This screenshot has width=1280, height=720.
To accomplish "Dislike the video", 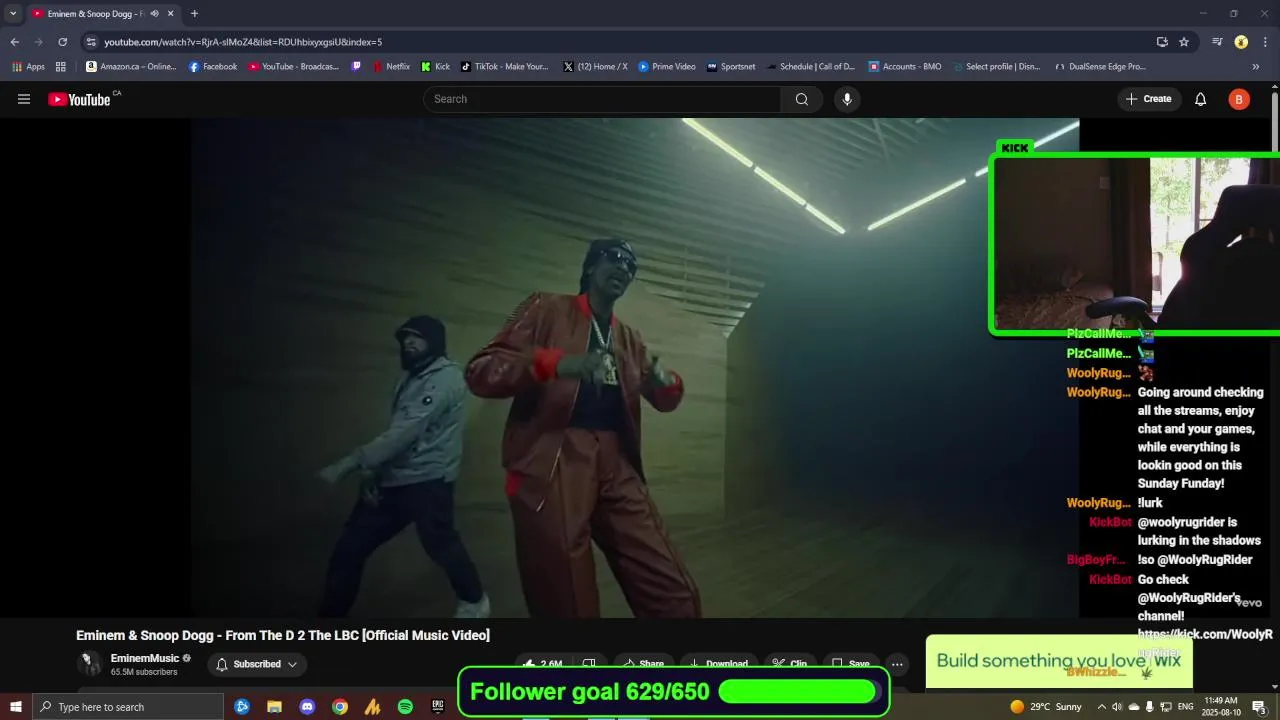I will [x=589, y=664].
